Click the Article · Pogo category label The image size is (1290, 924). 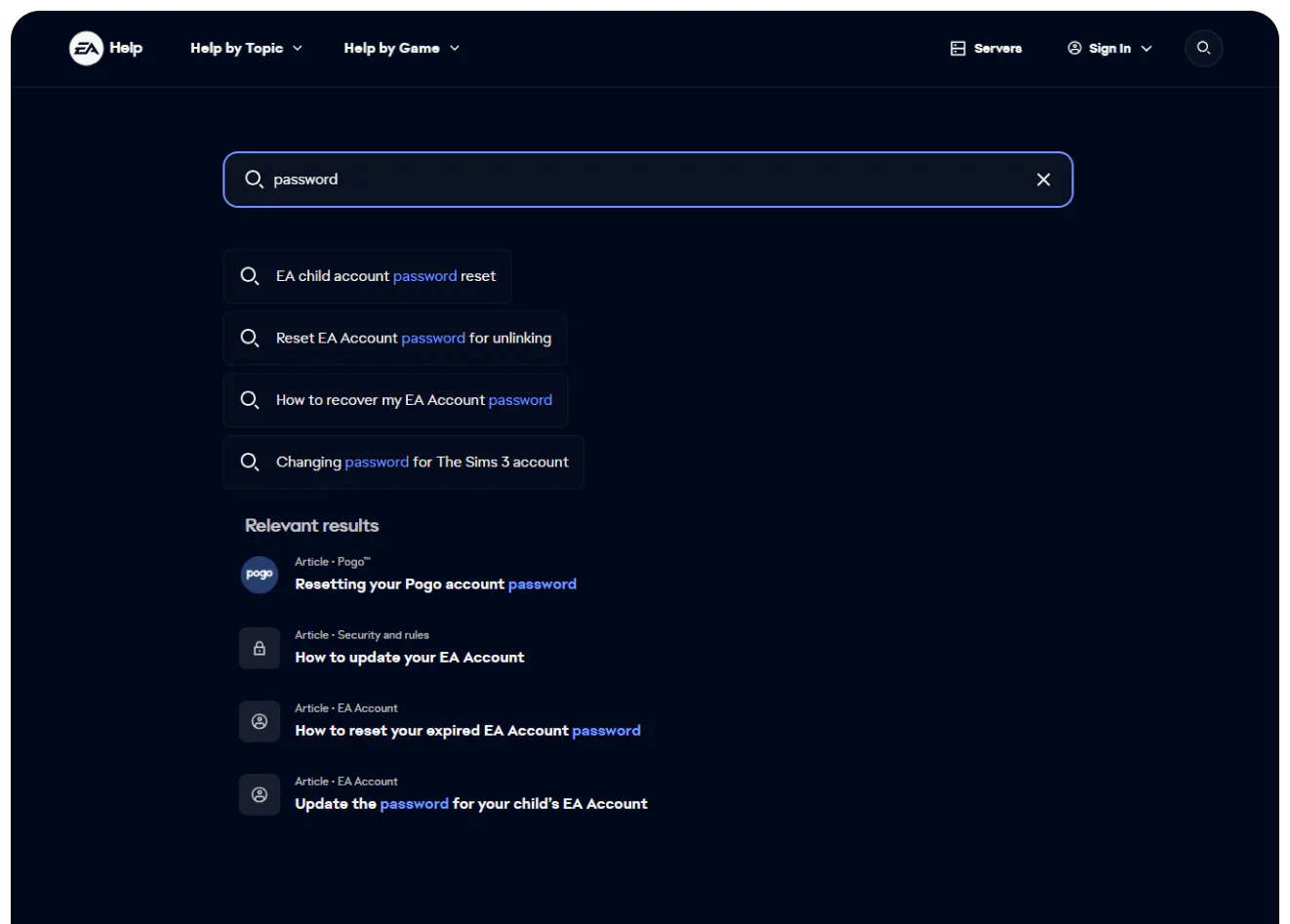[333, 562]
